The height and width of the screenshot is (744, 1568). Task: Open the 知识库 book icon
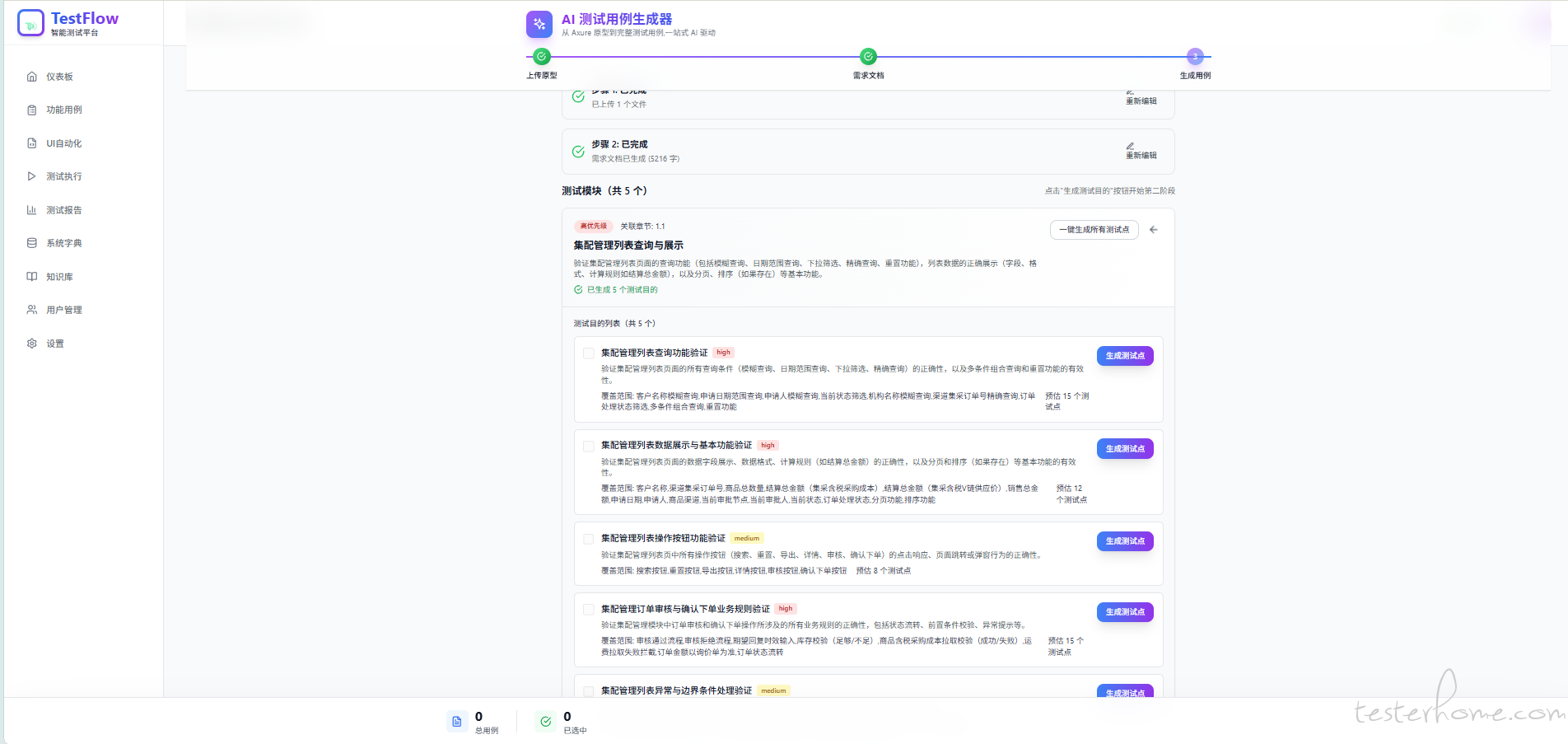click(32, 277)
